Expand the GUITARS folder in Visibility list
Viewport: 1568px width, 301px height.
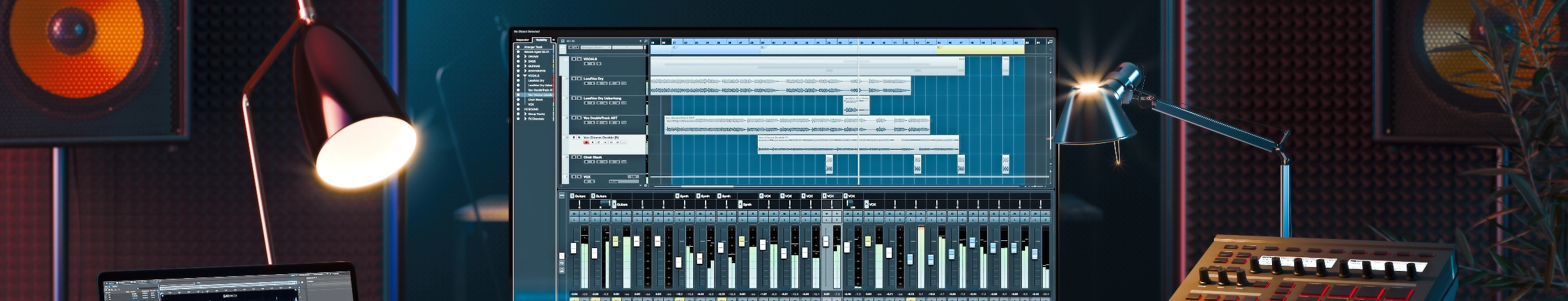[525, 66]
